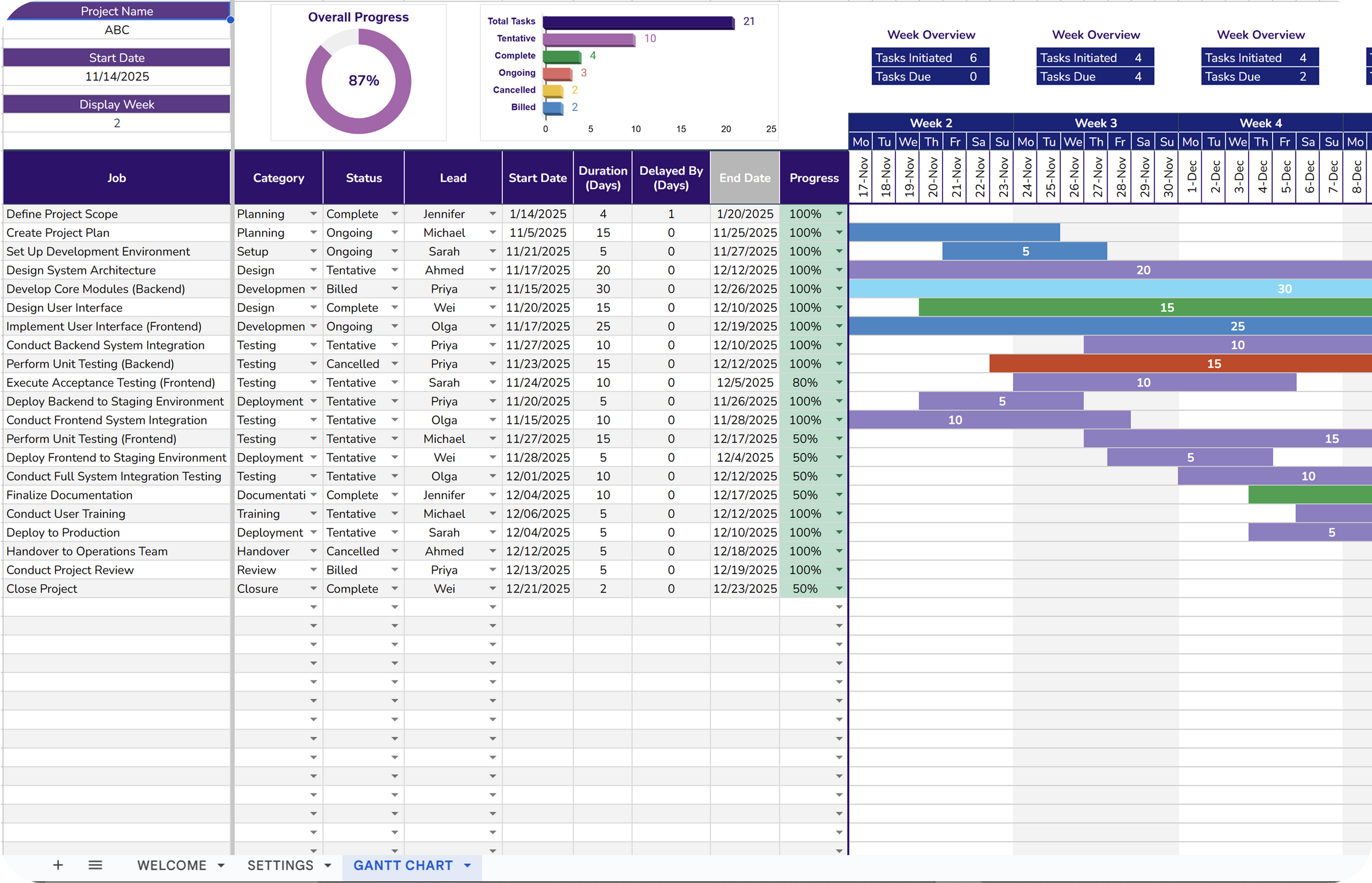The width and height of the screenshot is (1372, 883).
Task: Open the all sheets list icon
Action: click(x=95, y=865)
